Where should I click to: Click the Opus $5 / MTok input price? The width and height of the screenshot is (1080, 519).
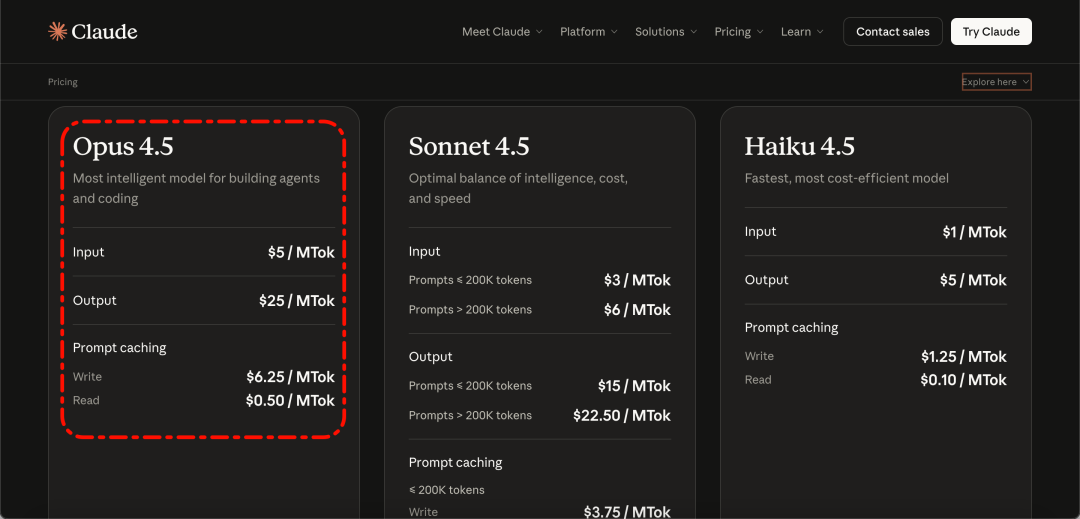pyautogui.click(x=301, y=253)
